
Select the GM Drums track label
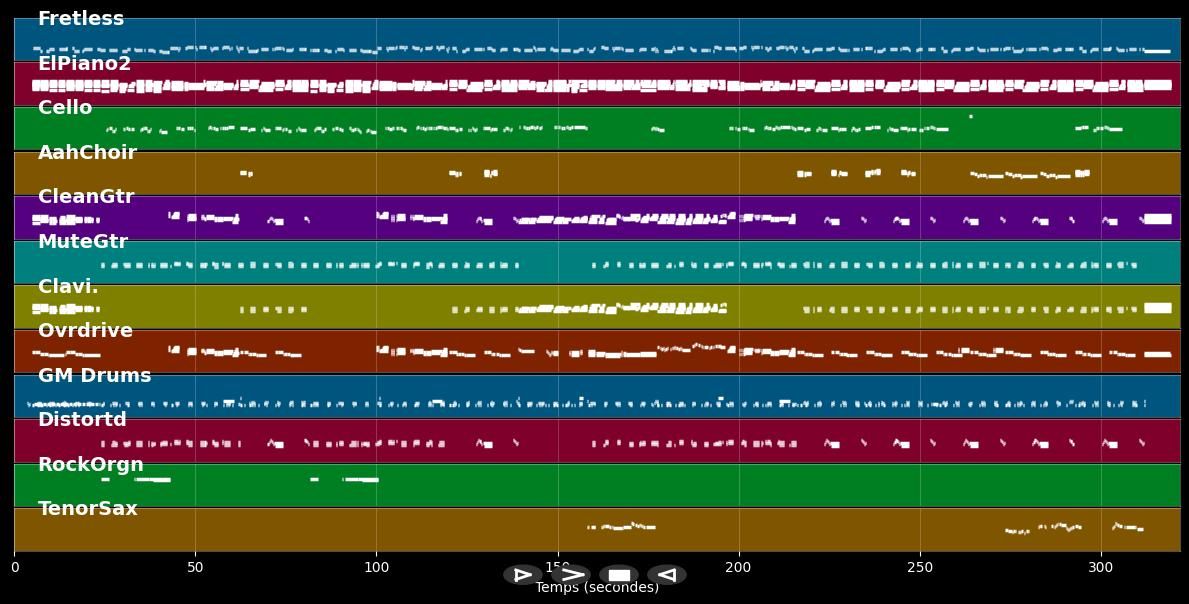(x=94, y=376)
